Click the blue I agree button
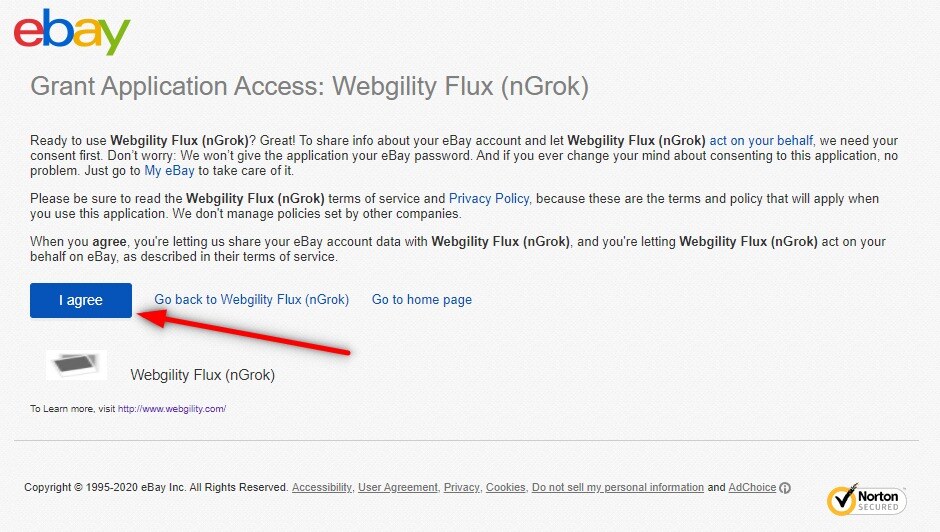This screenshot has width=940, height=532. [x=81, y=300]
